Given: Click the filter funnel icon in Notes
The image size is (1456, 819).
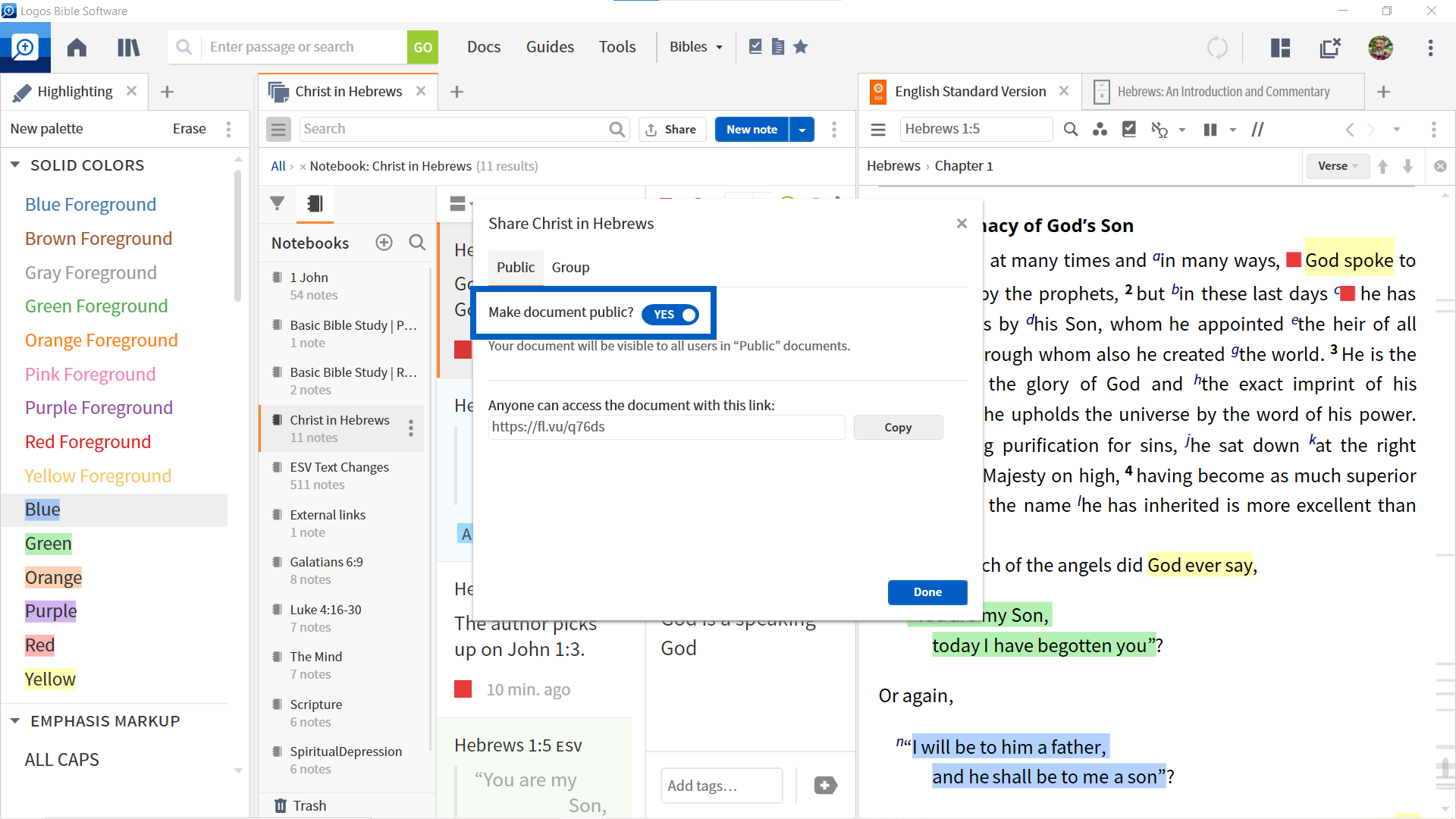Looking at the screenshot, I should pyautogui.click(x=278, y=203).
